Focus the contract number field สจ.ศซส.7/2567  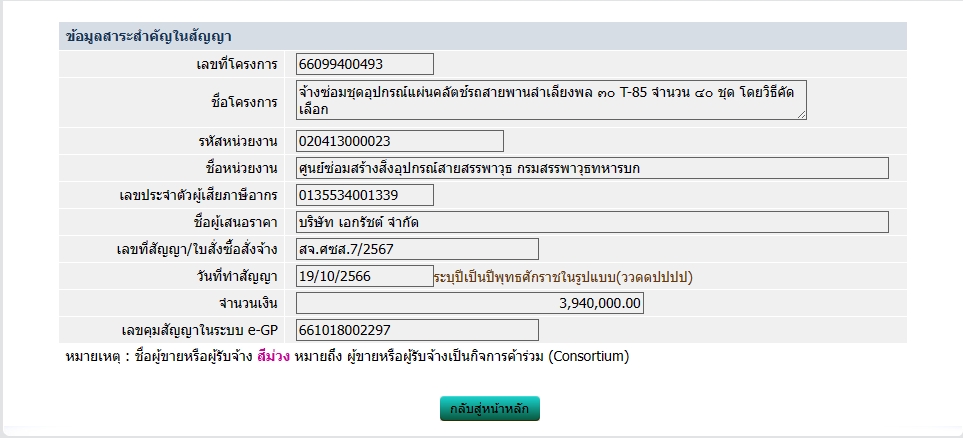click(417, 249)
